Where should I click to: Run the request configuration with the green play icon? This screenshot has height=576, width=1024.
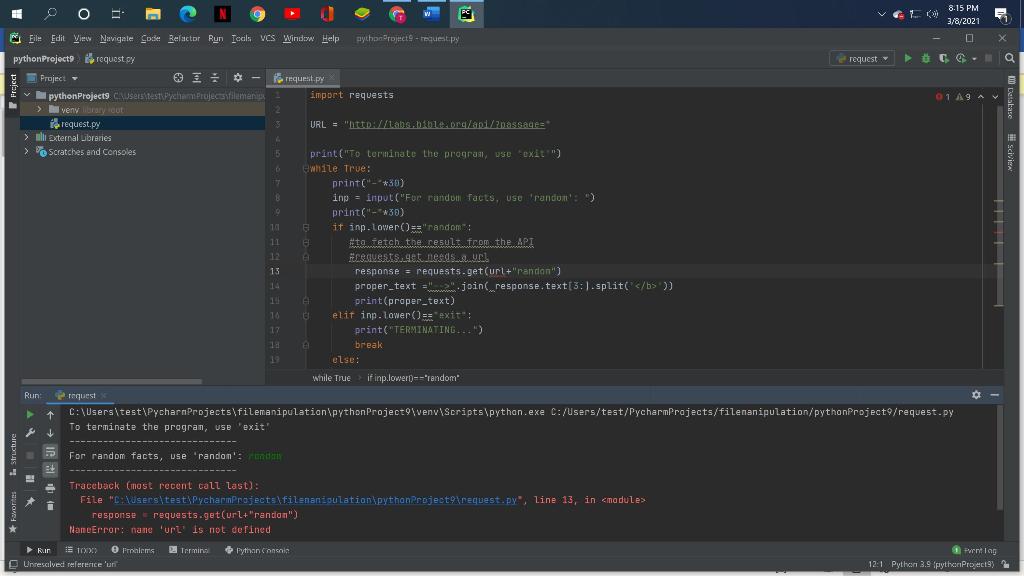point(908,58)
